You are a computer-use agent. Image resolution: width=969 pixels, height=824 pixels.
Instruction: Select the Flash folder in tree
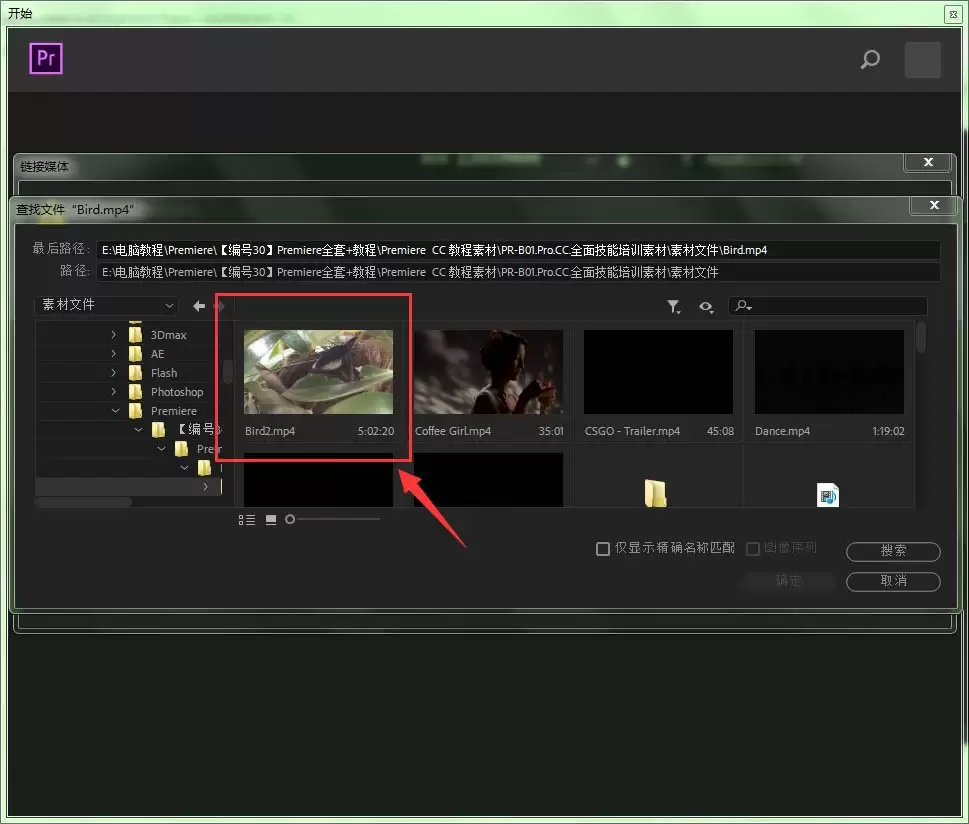[x=164, y=373]
